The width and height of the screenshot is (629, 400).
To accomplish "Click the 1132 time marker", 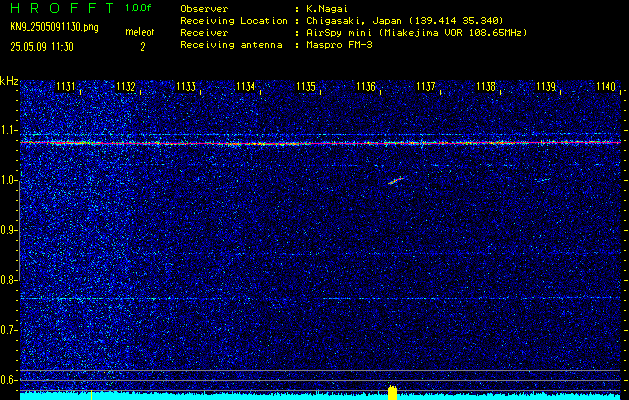I will (126, 86).
